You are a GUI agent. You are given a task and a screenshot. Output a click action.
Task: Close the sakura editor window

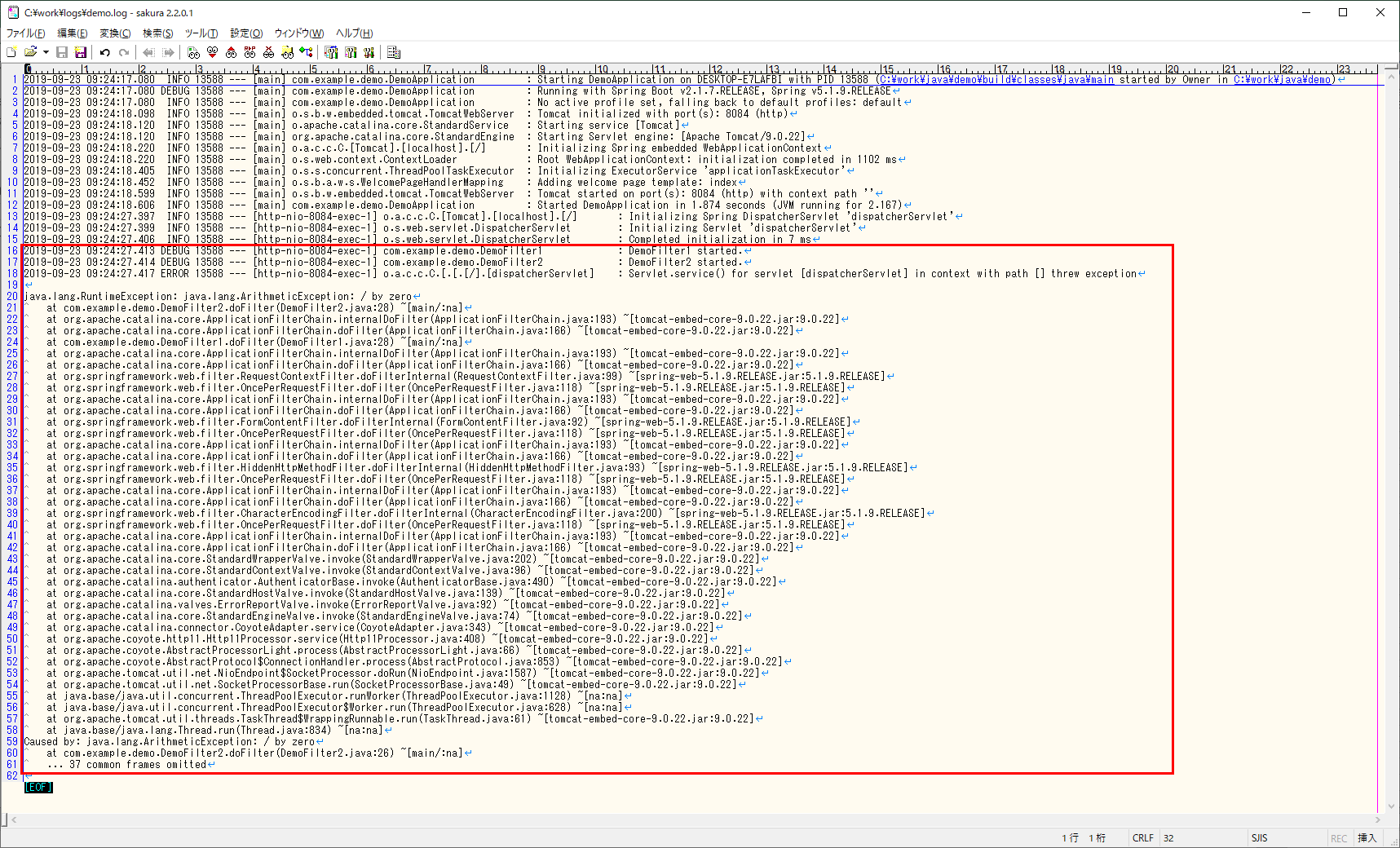point(1380,12)
